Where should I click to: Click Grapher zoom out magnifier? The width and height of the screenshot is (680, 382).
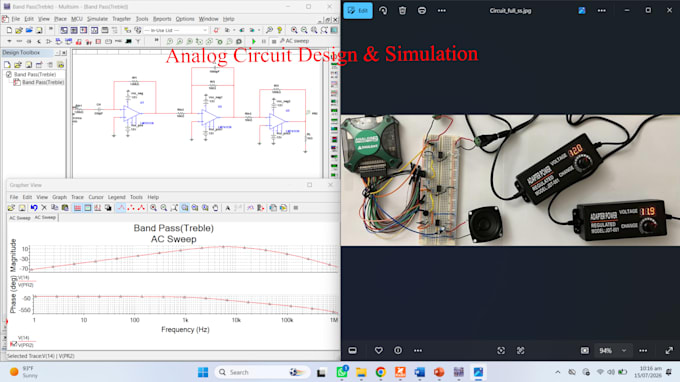point(163,208)
